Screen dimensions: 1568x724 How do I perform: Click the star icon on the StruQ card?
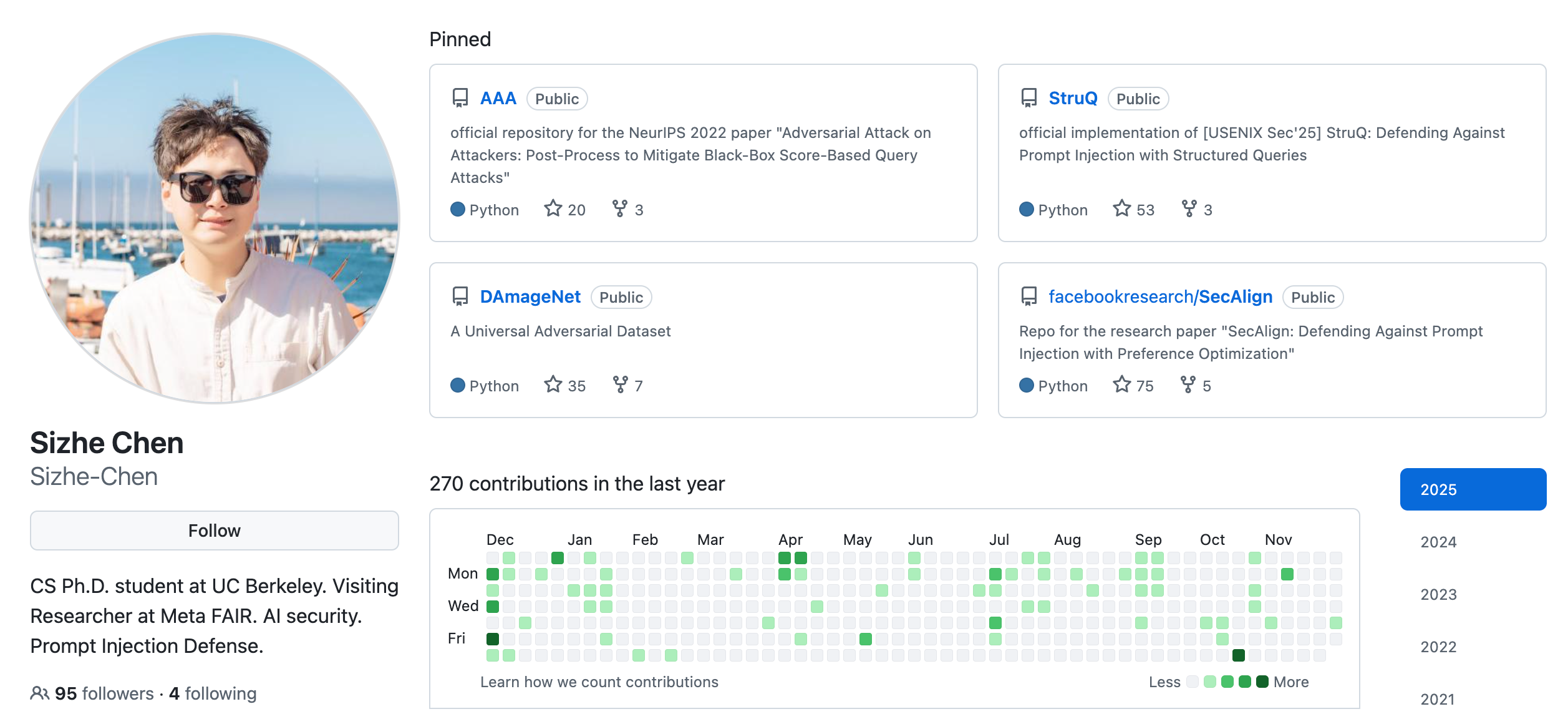[1121, 208]
